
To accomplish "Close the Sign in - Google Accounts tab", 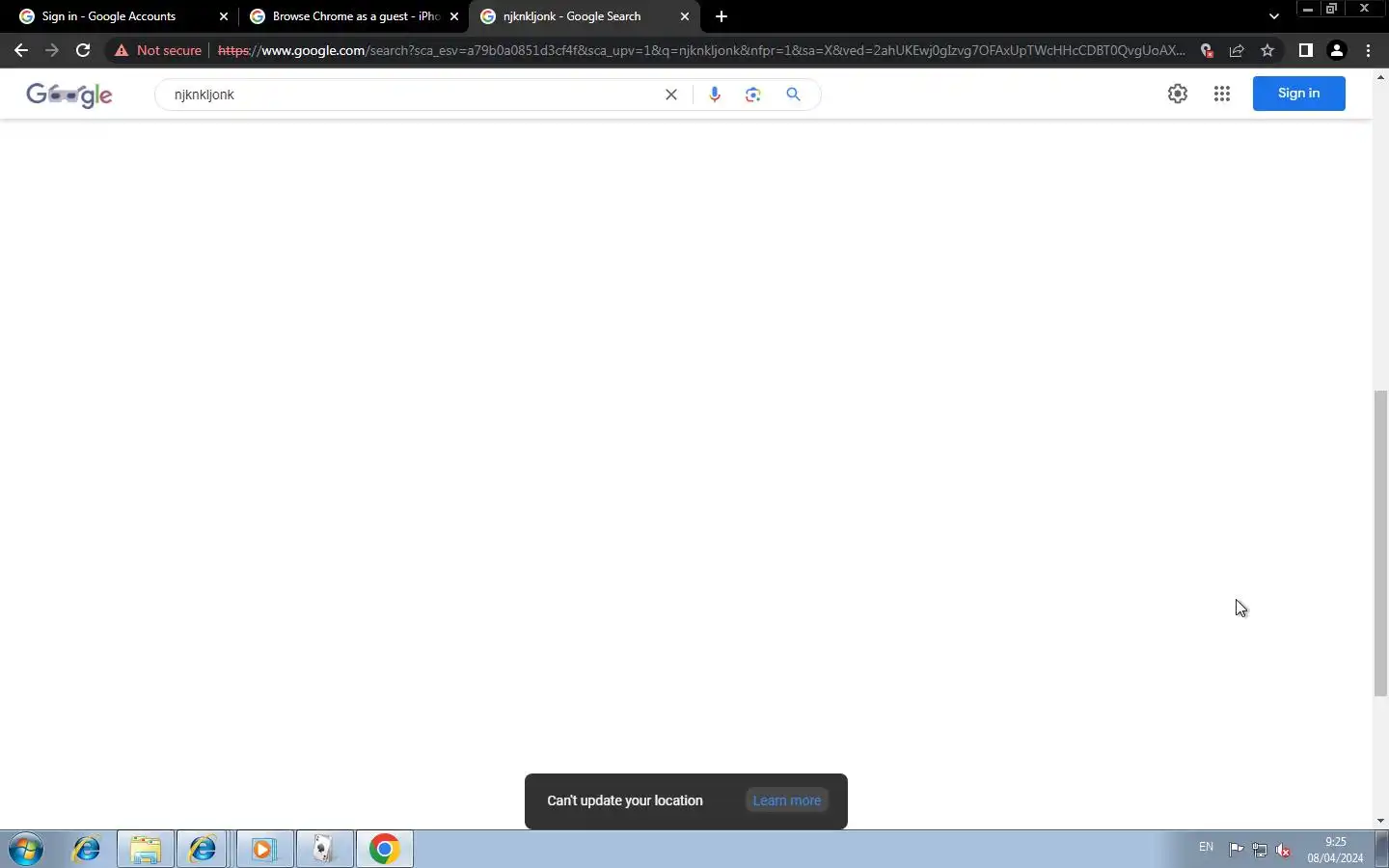I will 224,16.
